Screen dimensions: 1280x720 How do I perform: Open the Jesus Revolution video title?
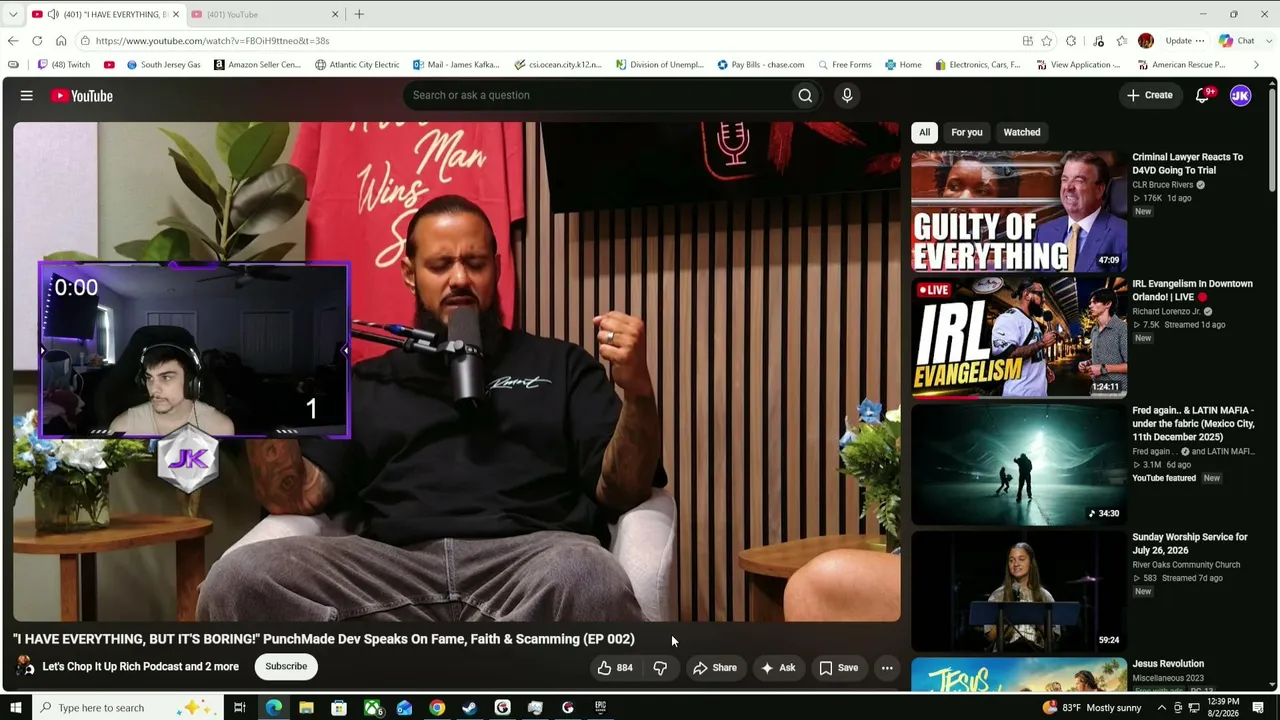1168,664
